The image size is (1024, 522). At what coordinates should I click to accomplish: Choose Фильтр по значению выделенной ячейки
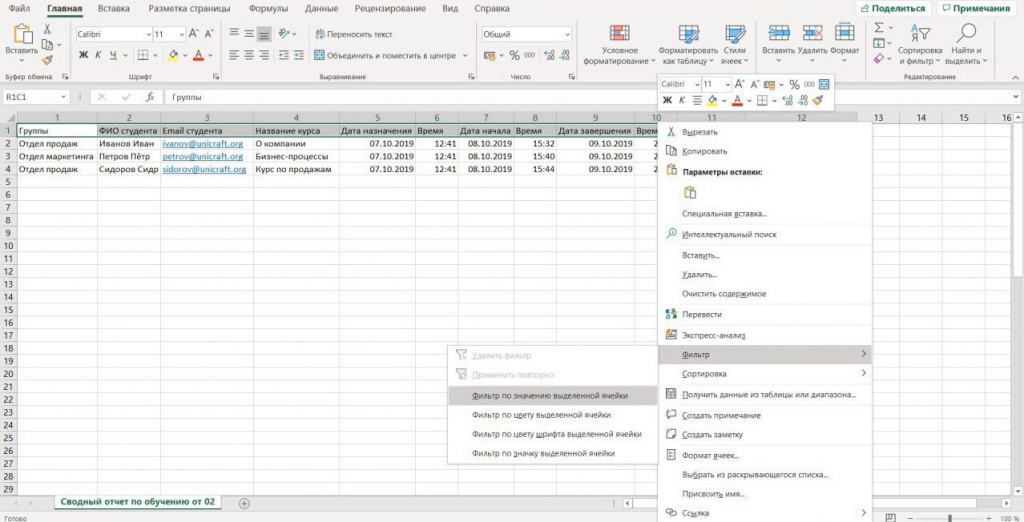point(552,395)
